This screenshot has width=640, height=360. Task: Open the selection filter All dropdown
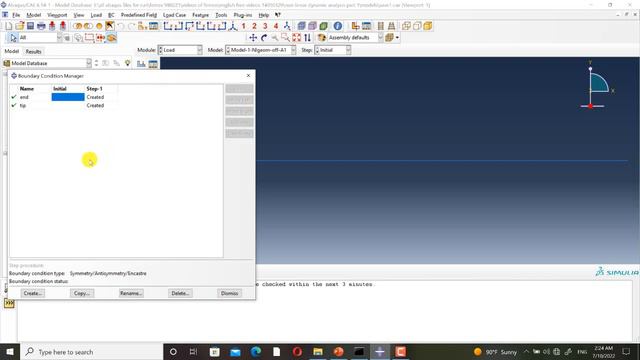(x=40, y=38)
